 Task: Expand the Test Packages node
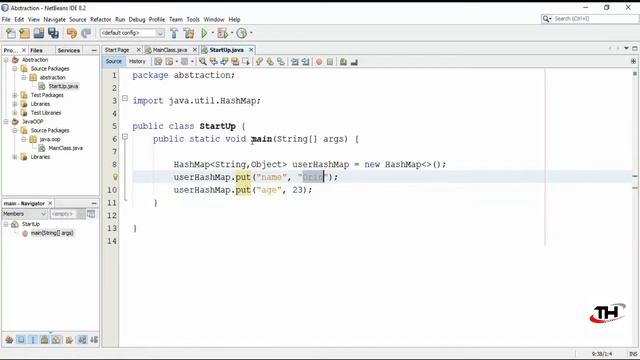15,95
